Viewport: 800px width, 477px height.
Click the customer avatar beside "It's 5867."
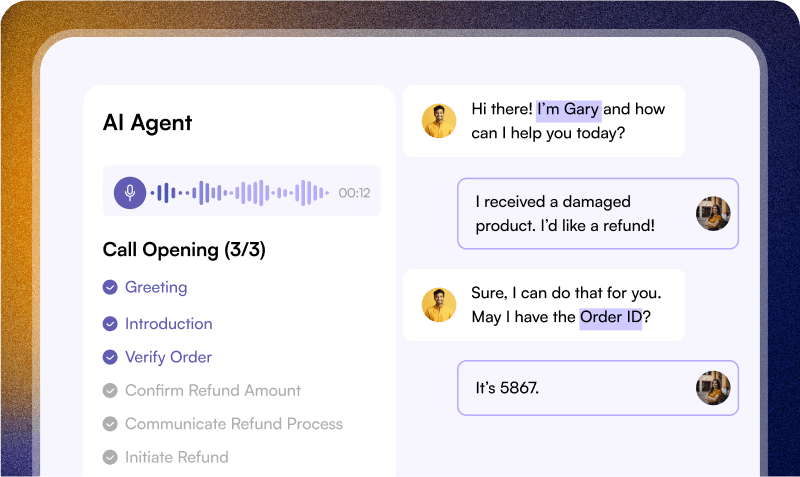[x=713, y=388]
